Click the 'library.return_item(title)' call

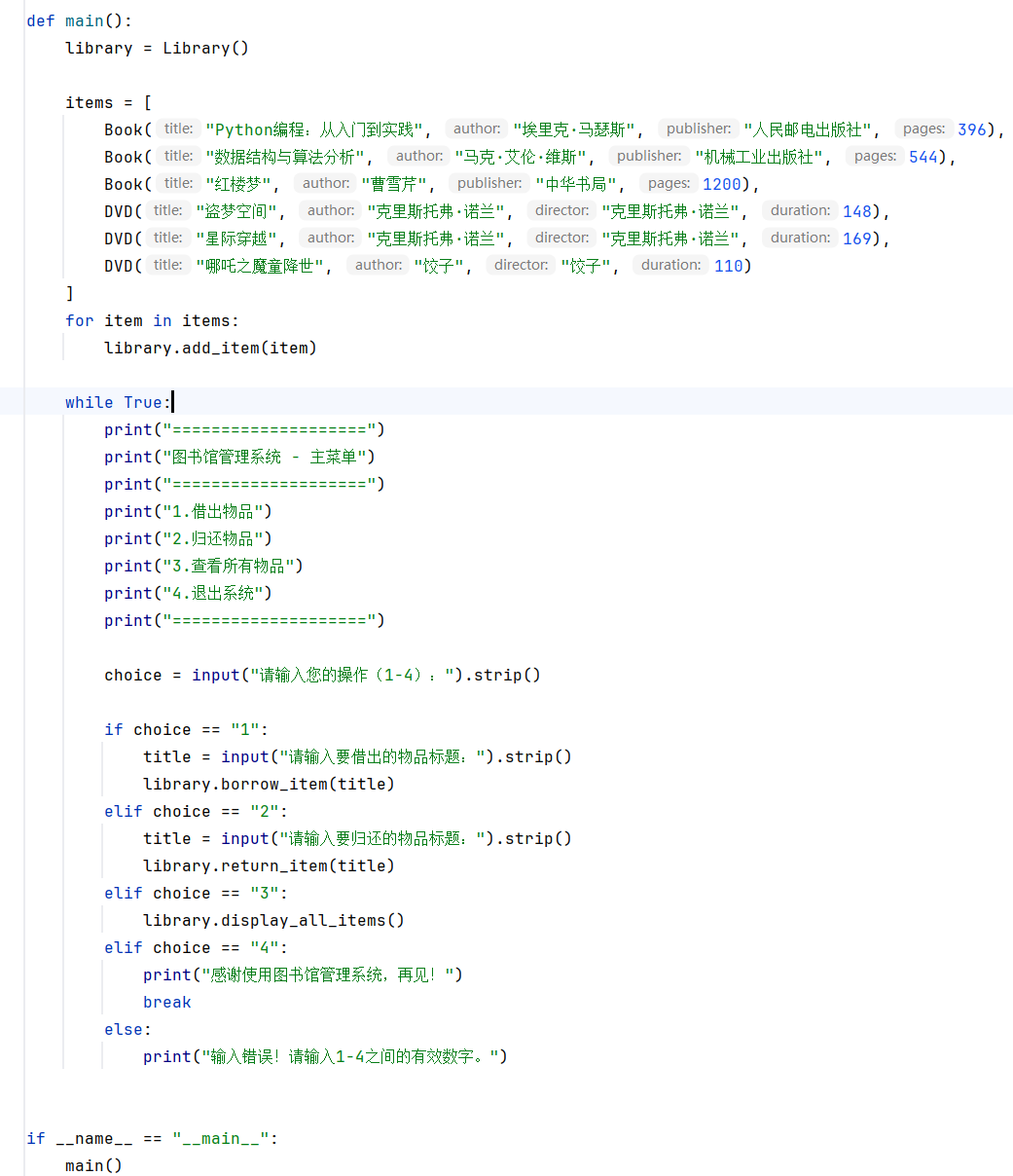tap(270, 865)
